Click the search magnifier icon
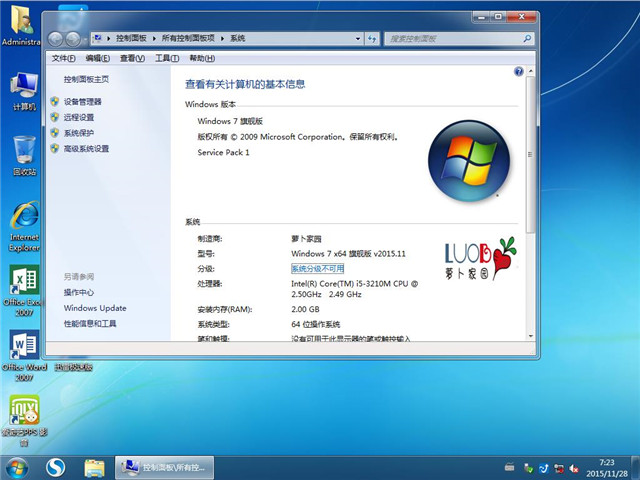This screenshot has height=480, width=640. tap(527, 39)
